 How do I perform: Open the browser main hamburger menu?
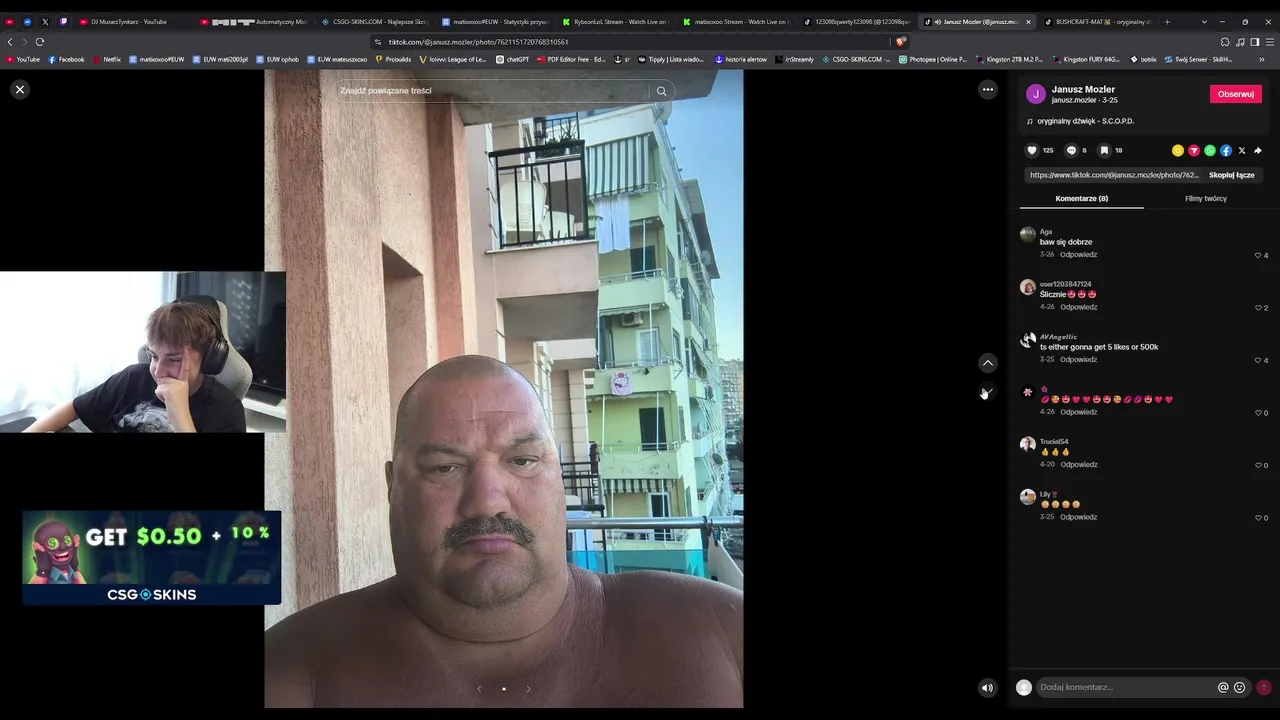(1270, 42)
